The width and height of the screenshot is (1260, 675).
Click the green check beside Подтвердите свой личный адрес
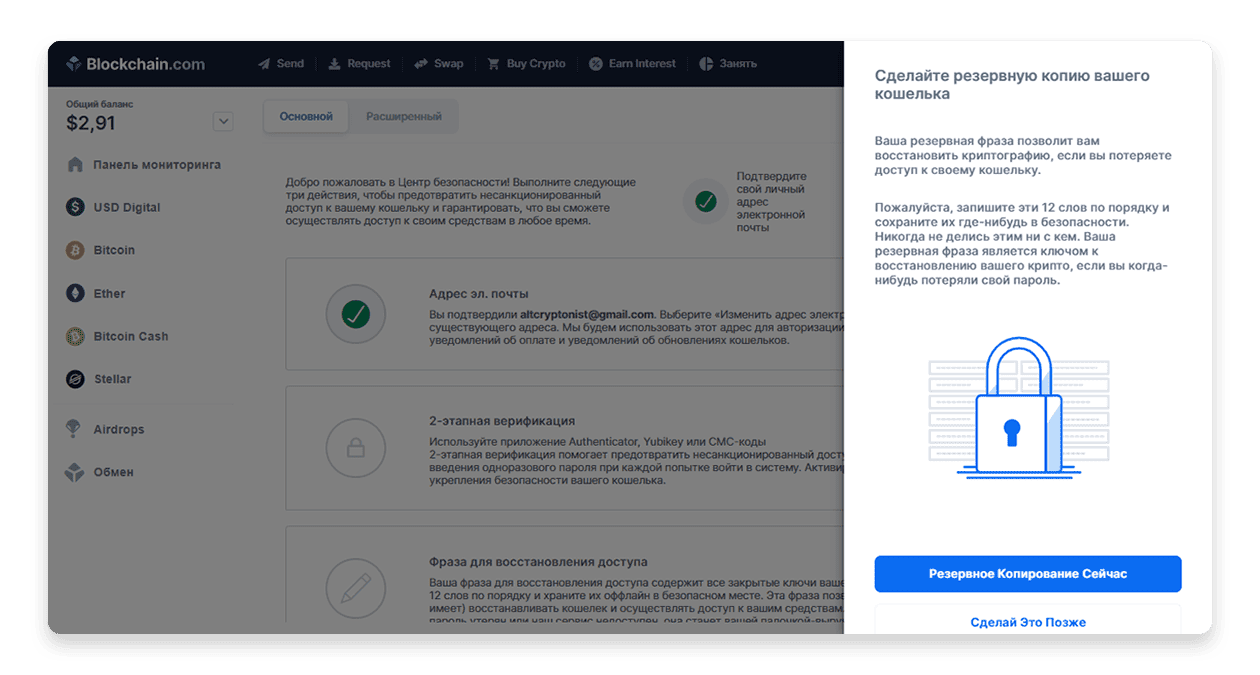click(706, 201)
